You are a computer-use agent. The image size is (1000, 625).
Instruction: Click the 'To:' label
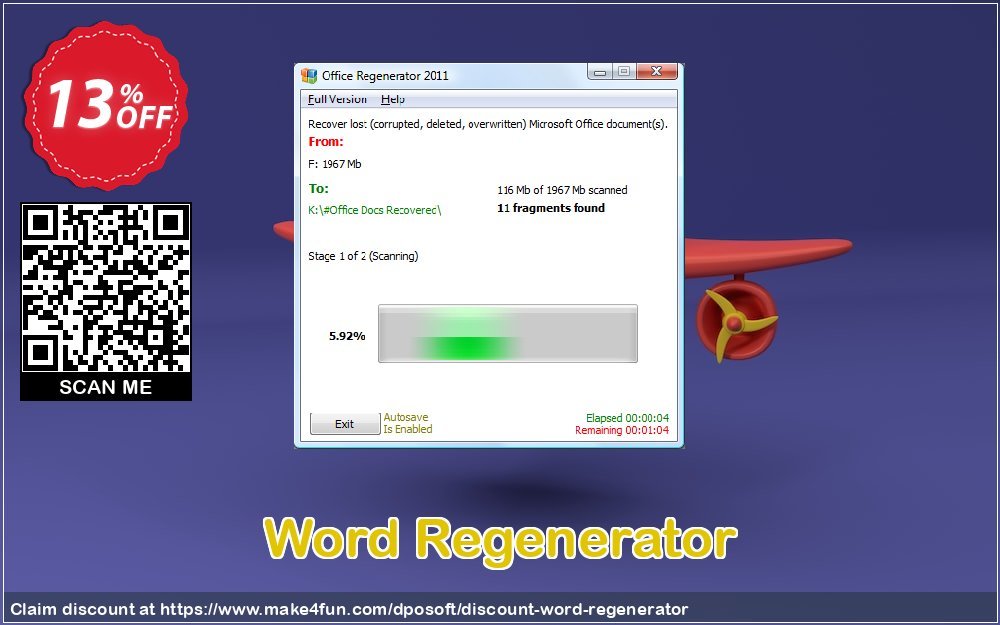[x=318, y=188]
